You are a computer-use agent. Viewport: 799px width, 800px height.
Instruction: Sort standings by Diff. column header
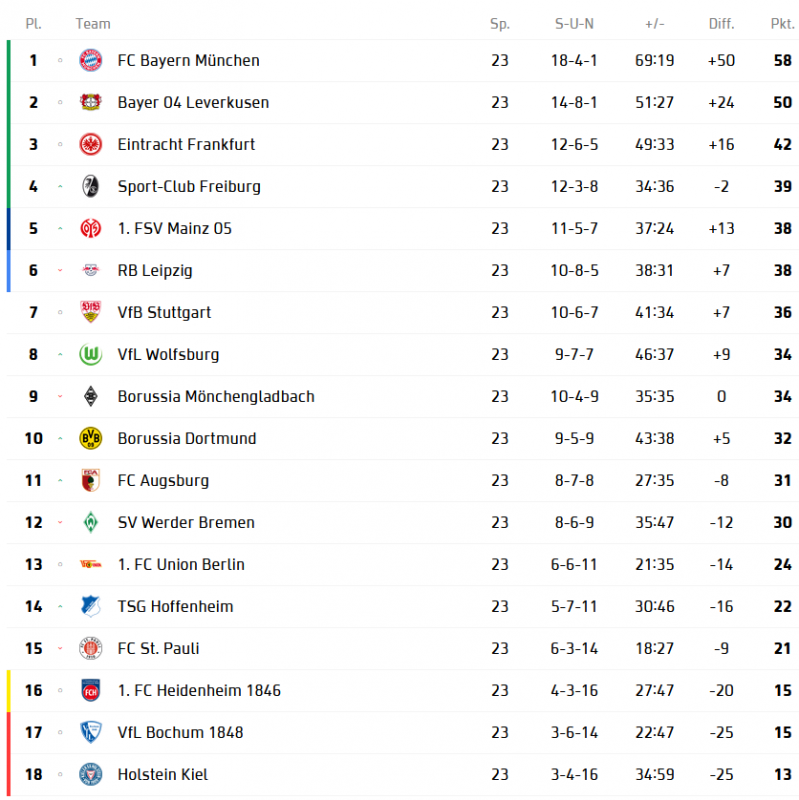[x=721, y=23]
